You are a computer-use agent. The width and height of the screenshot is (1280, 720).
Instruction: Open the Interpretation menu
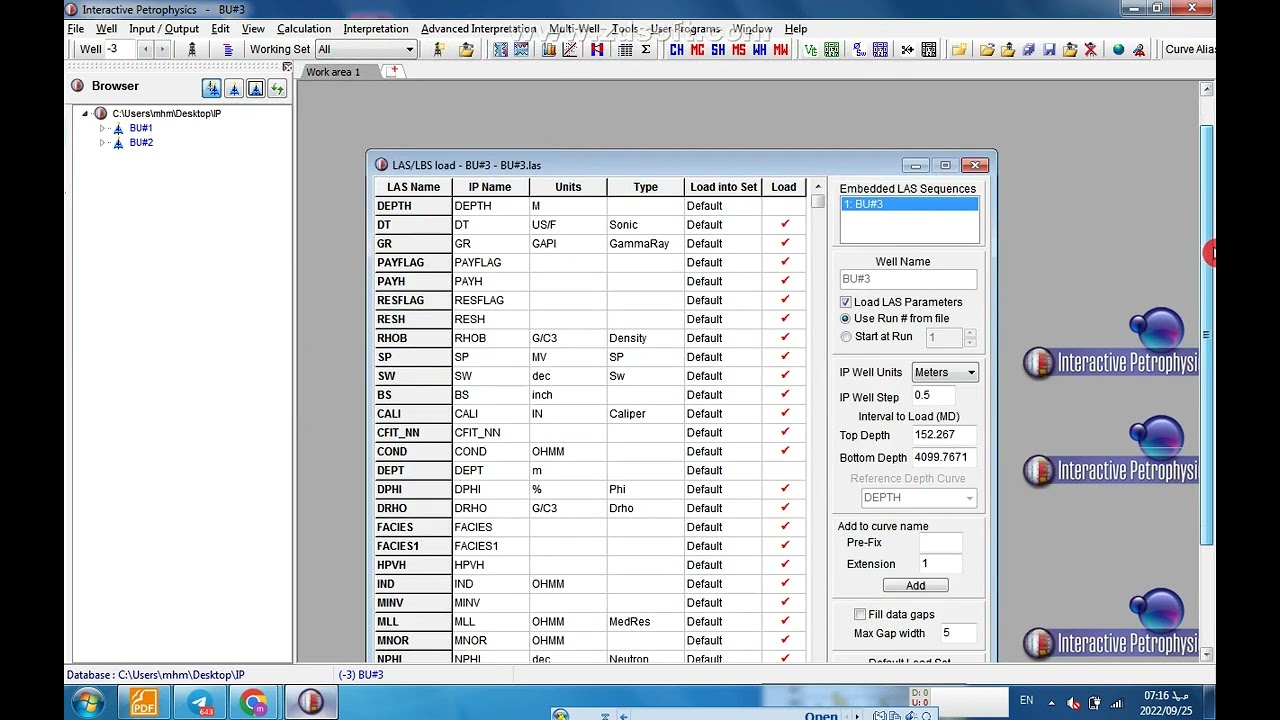coord(376,29)
